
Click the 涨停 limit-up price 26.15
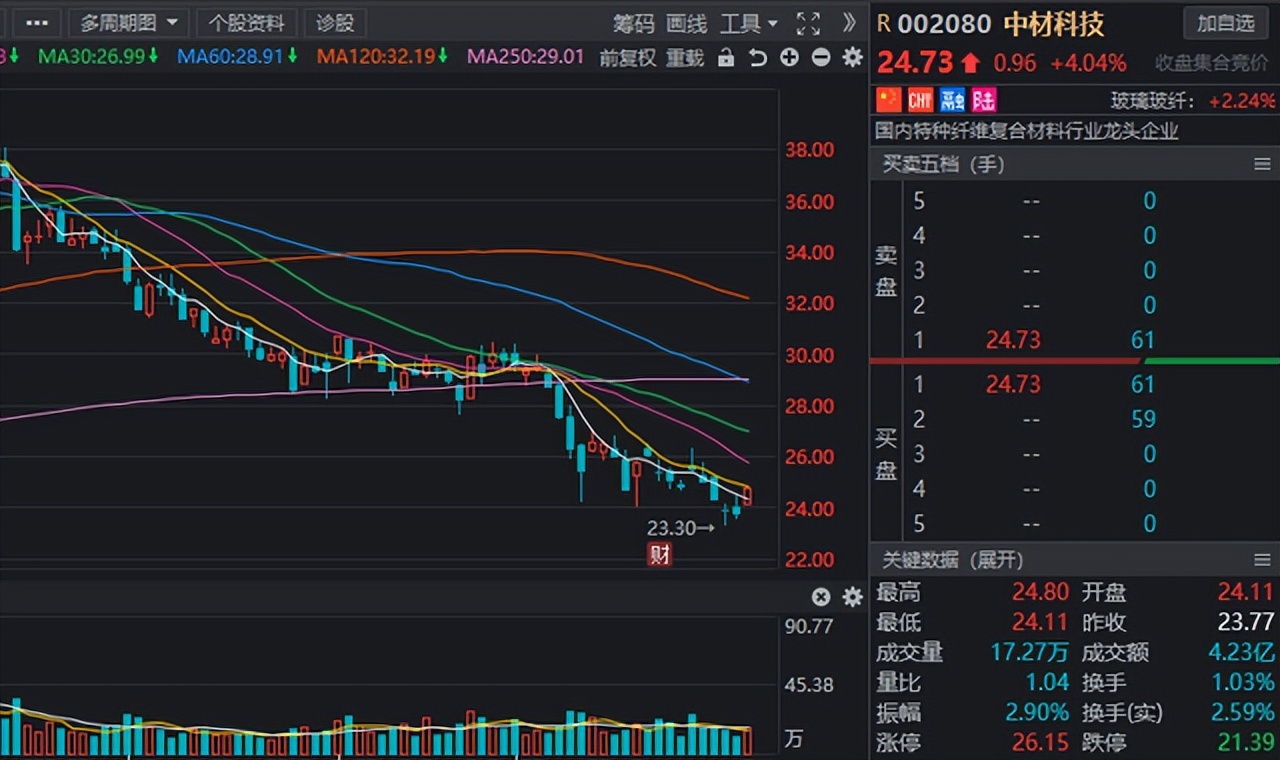pyautogui.click(x=1040, y=743)
